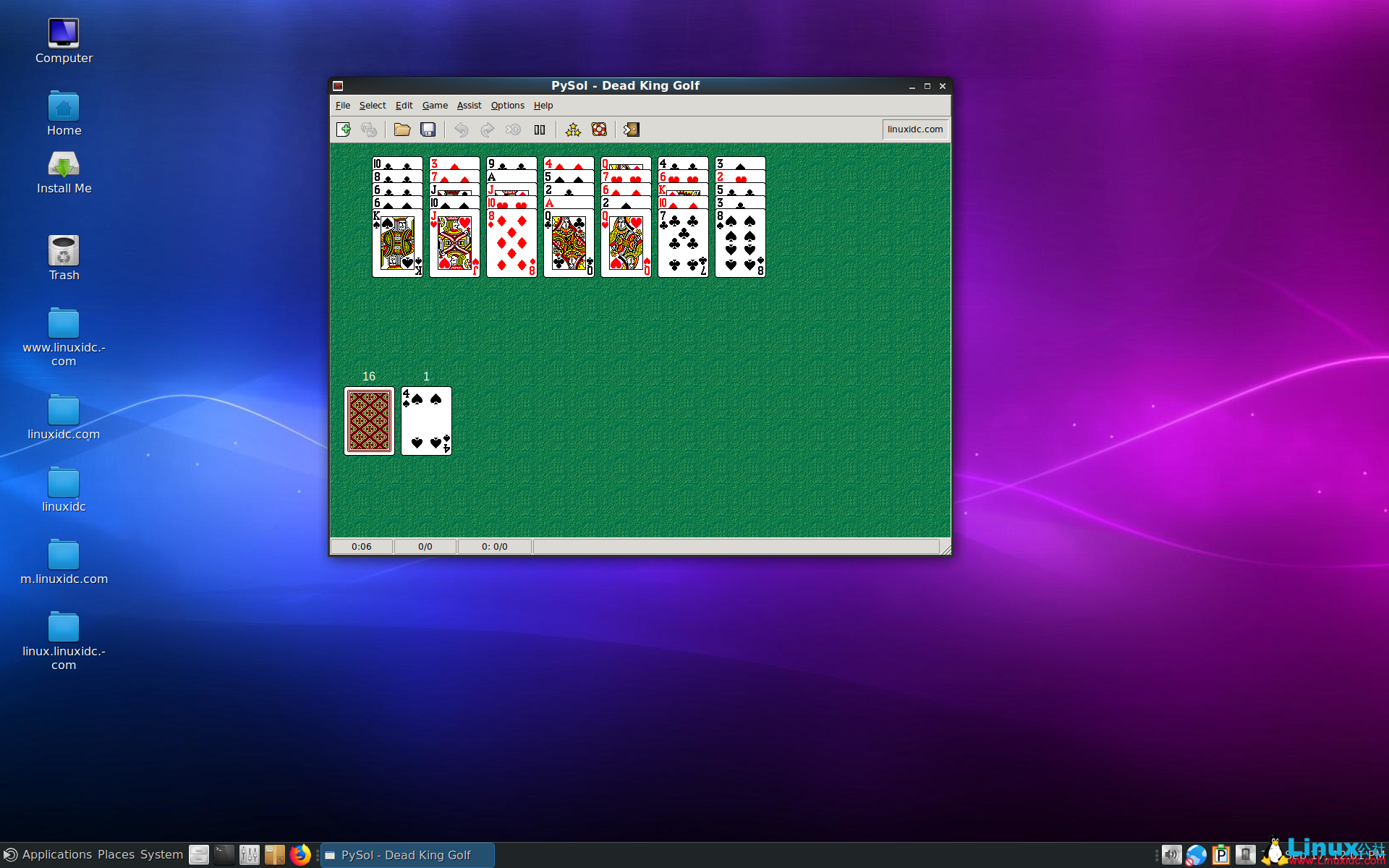1389x868 pixels.
Task: Deal a card from the face-down stock pile
Action: 369,421
